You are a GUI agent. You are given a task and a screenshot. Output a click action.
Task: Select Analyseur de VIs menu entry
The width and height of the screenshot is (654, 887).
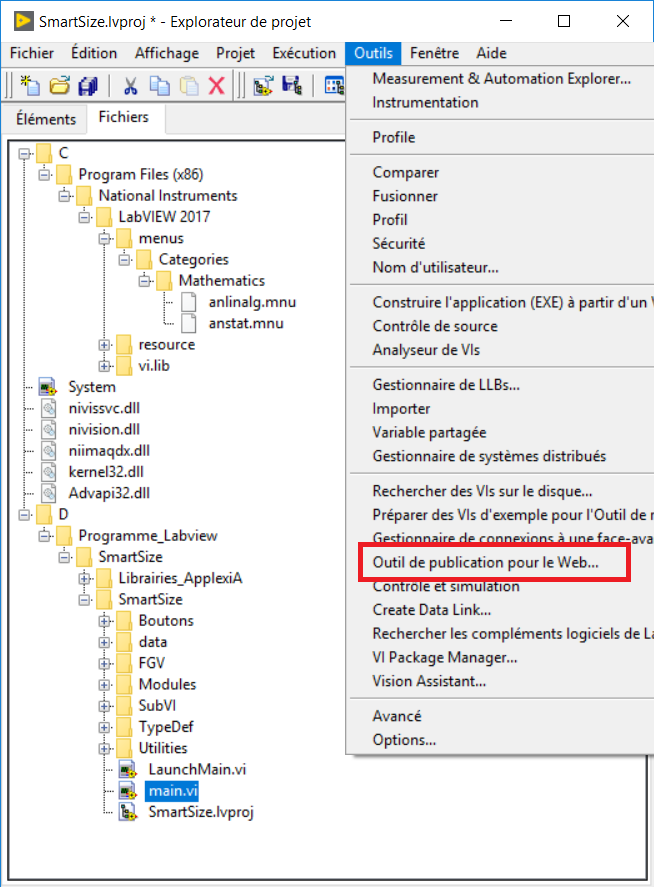point(426,350)
